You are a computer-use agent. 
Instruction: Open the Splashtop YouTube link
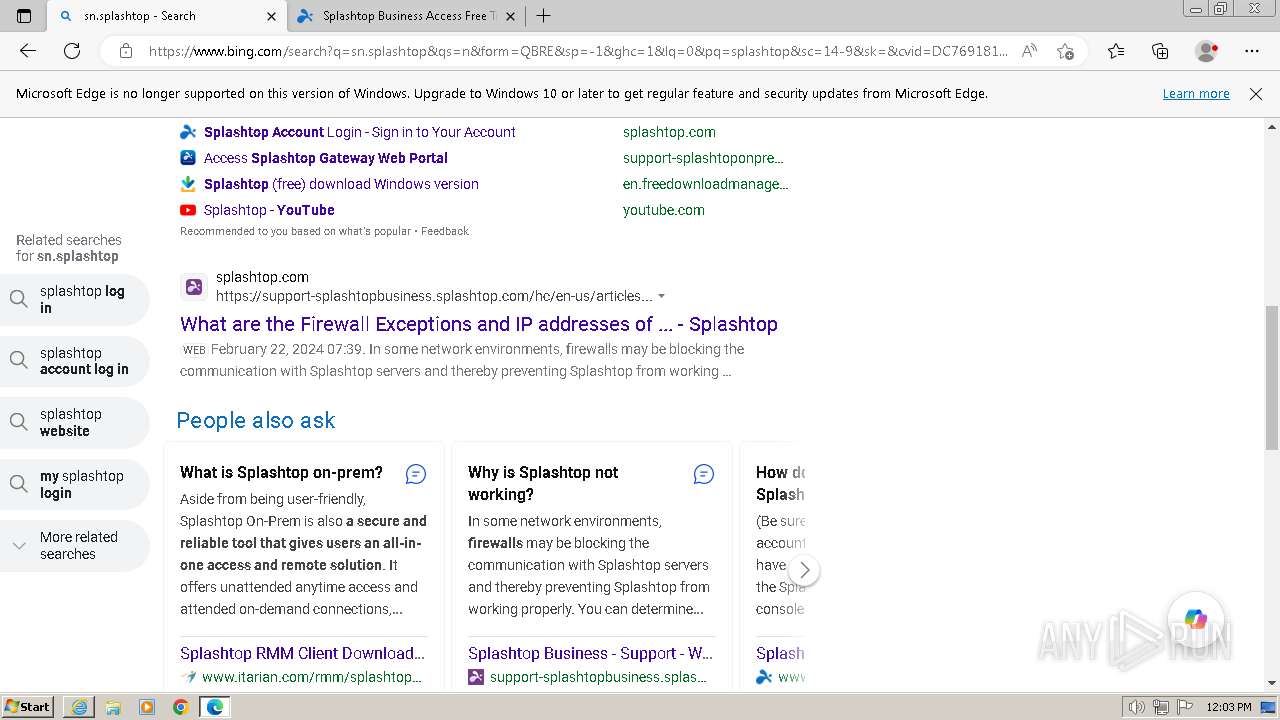click(269, 210)
